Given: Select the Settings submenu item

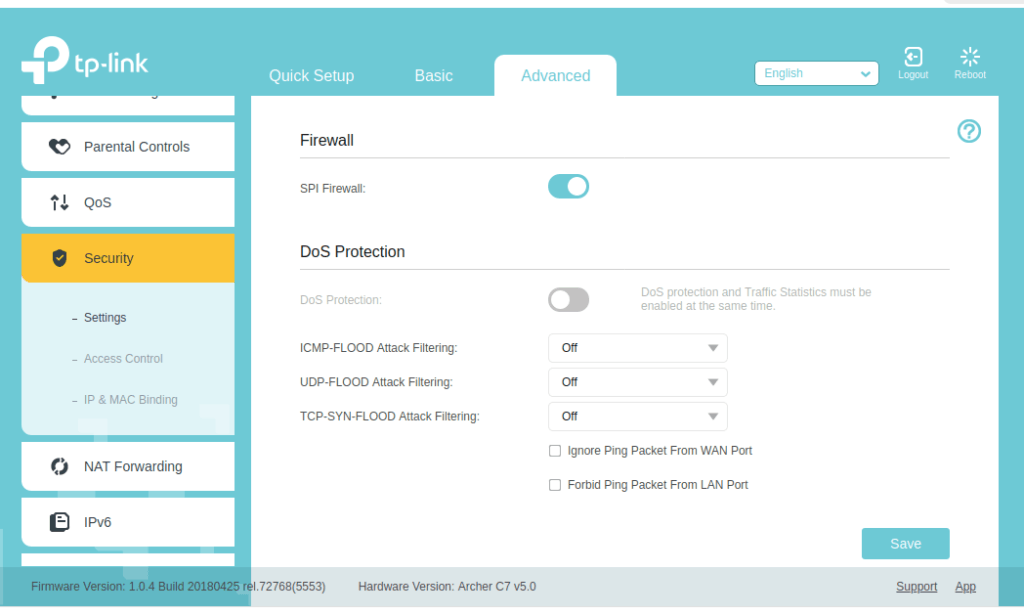Looking at the screenshot, I should pos(104,318).
